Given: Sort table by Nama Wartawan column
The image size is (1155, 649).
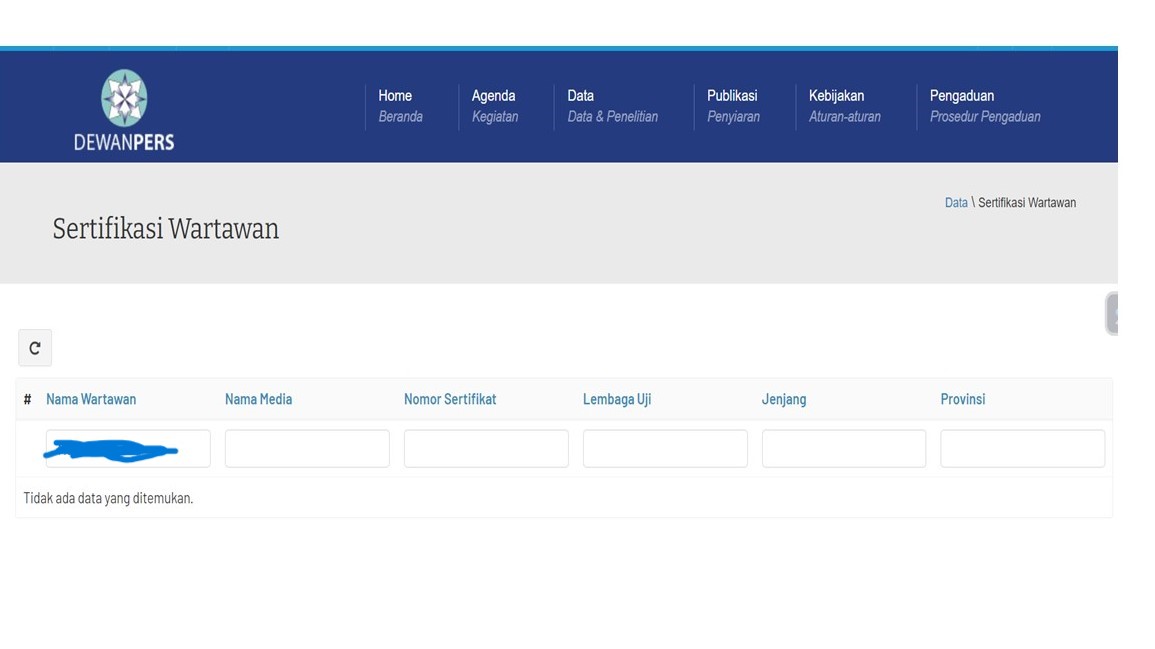Looking at the screenshot, I should 91,399.
